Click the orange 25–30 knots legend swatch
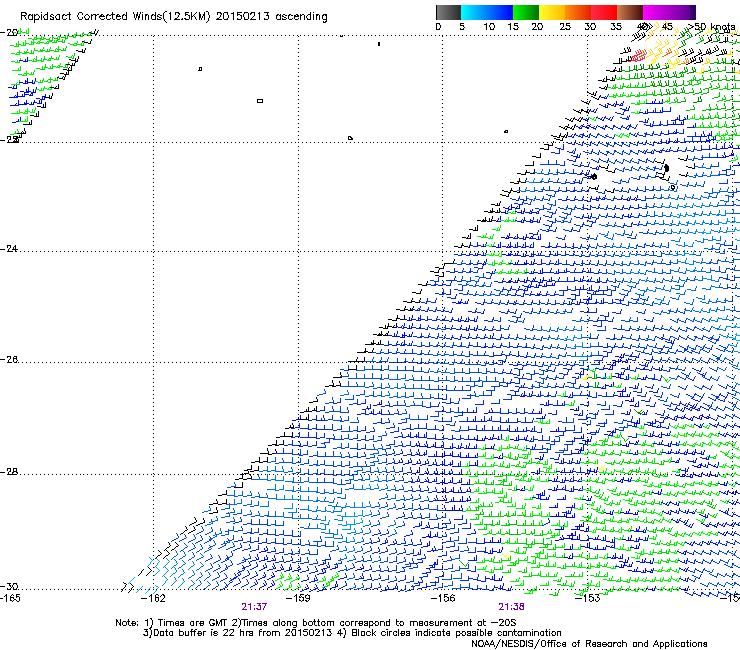Image resolution: width=740 pixels, height=650 pixels. (578, 12)
